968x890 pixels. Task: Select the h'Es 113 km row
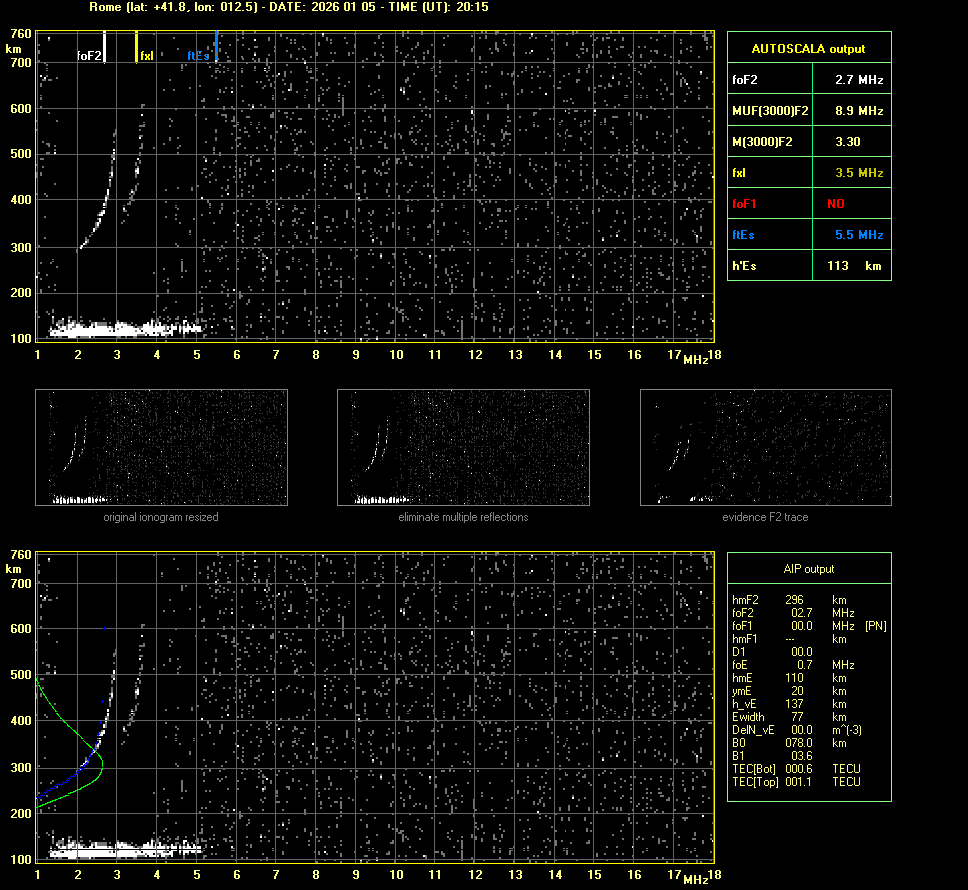(808, 266)
